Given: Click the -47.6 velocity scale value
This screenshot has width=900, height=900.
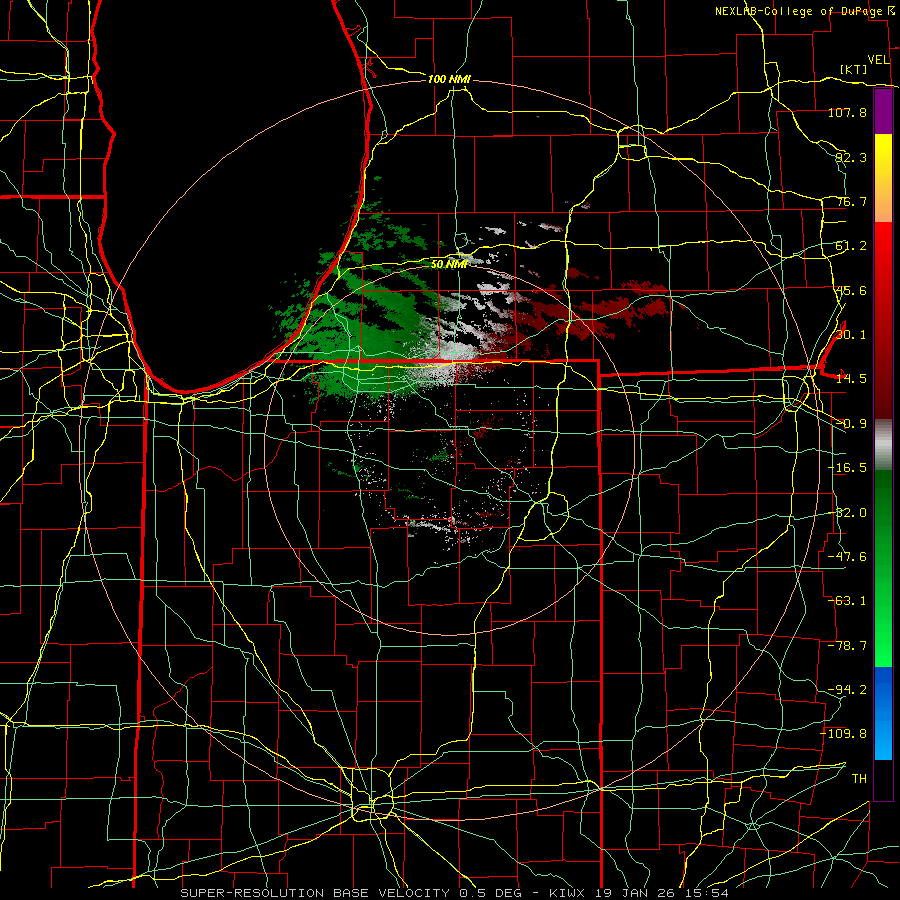Looking at the screenshot, I should [x=847, y=557].
